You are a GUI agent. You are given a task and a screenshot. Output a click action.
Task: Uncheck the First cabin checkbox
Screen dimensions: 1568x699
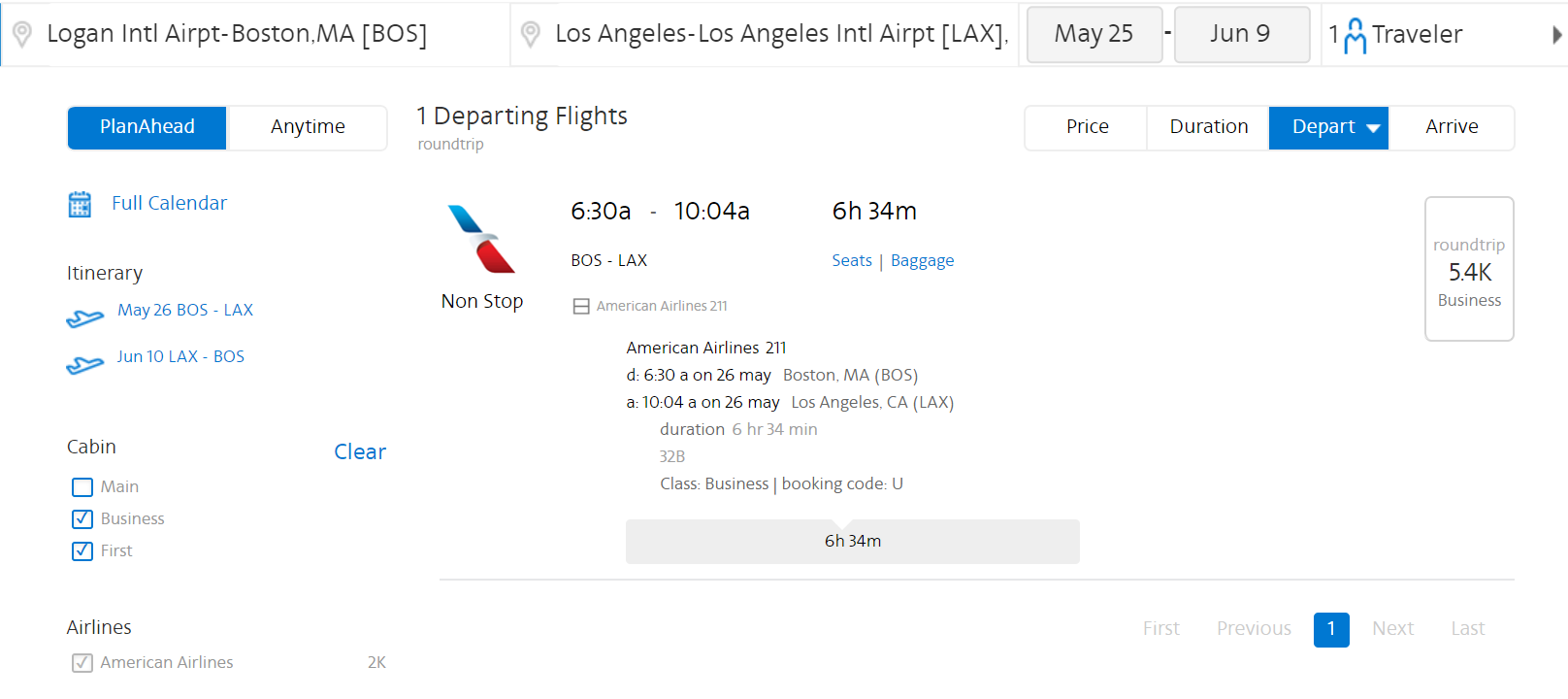pos(82,551)
